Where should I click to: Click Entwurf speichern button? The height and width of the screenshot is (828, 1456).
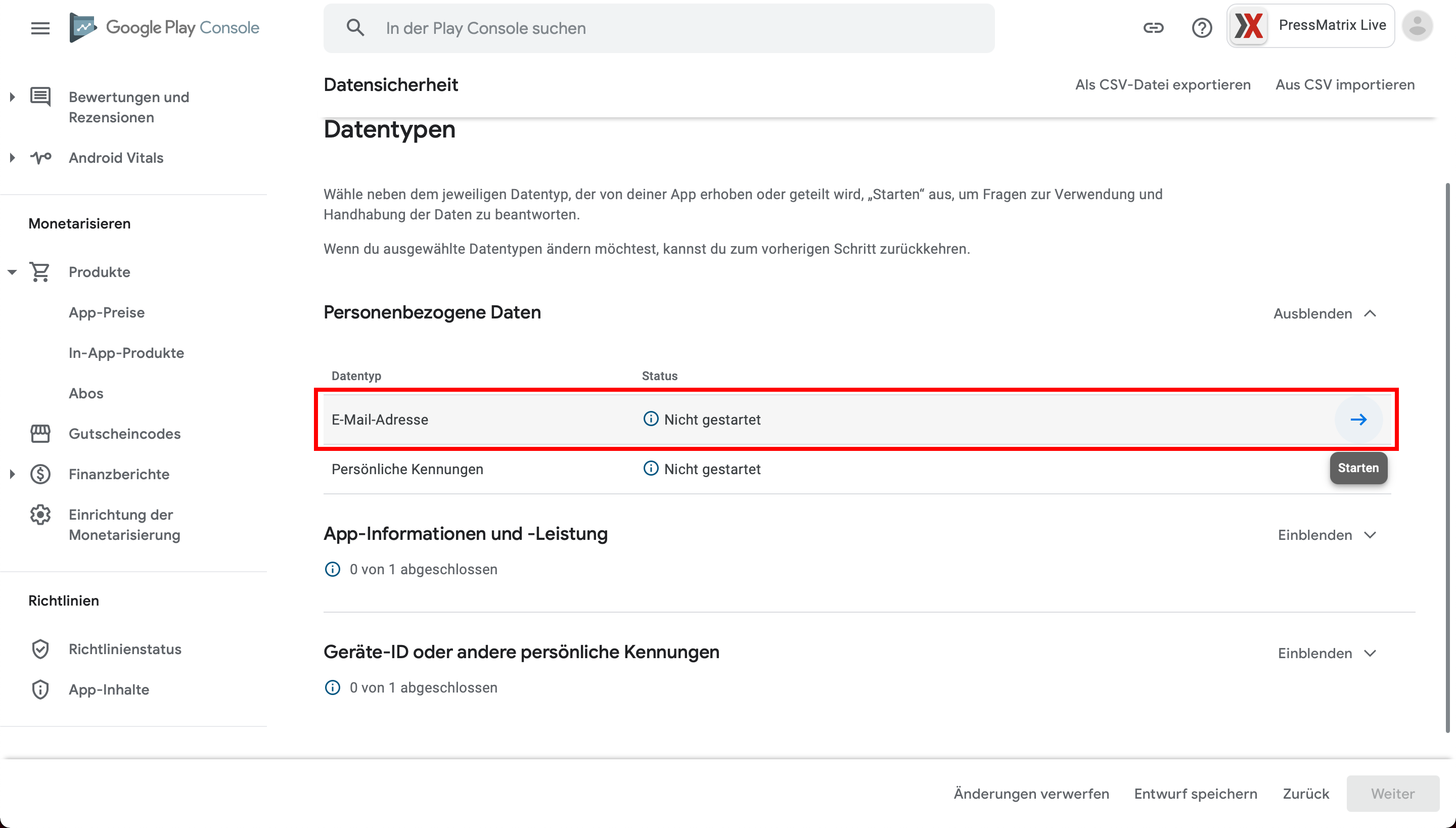coord(1196,793)
